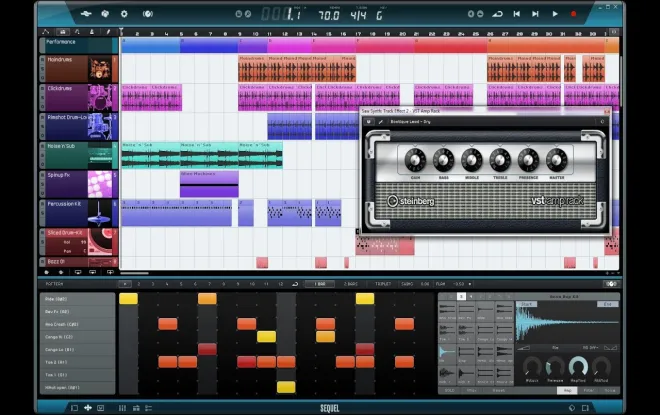Screen dimensions: 660x415
Task: Select the Hihat open (A#1) pad row
Action: [x=78, y=387]
